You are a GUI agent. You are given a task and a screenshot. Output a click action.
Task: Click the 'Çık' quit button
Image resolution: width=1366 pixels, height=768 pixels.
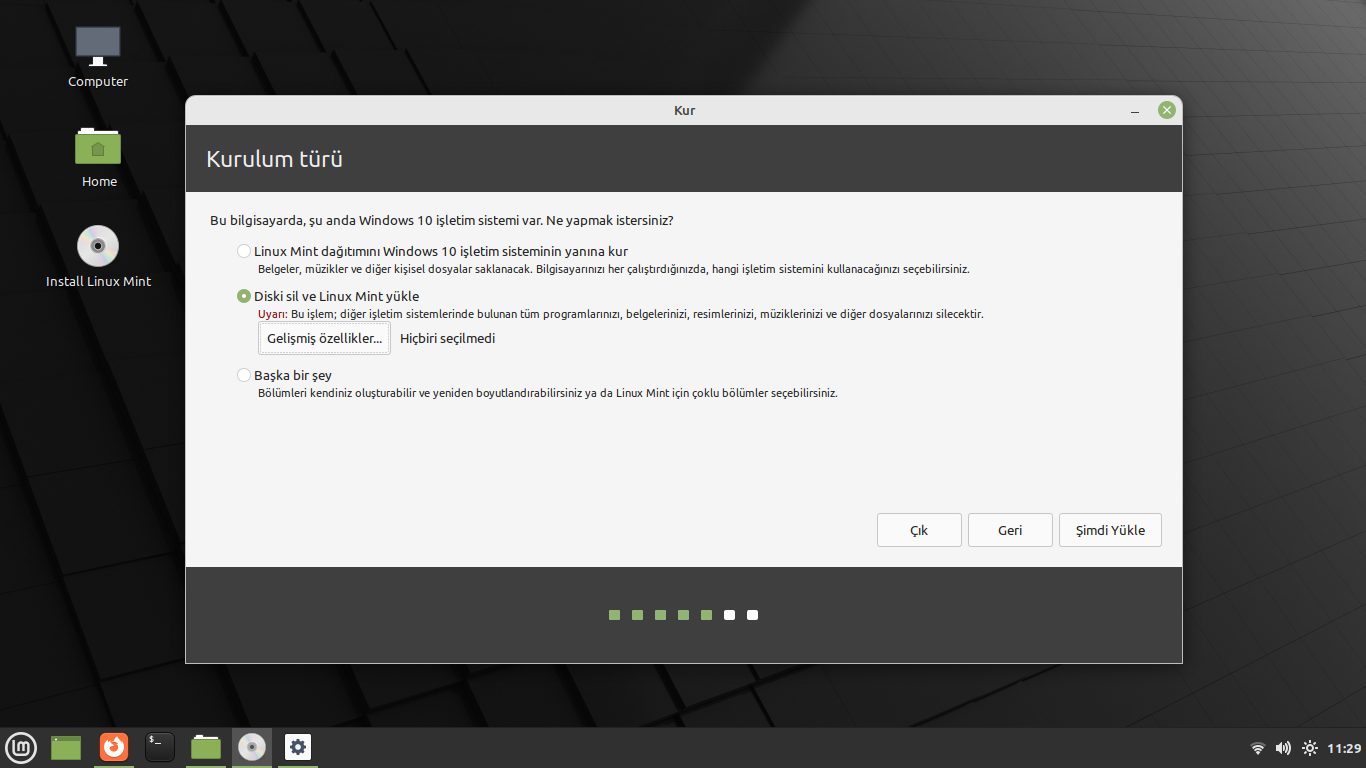tap(919, 530)
